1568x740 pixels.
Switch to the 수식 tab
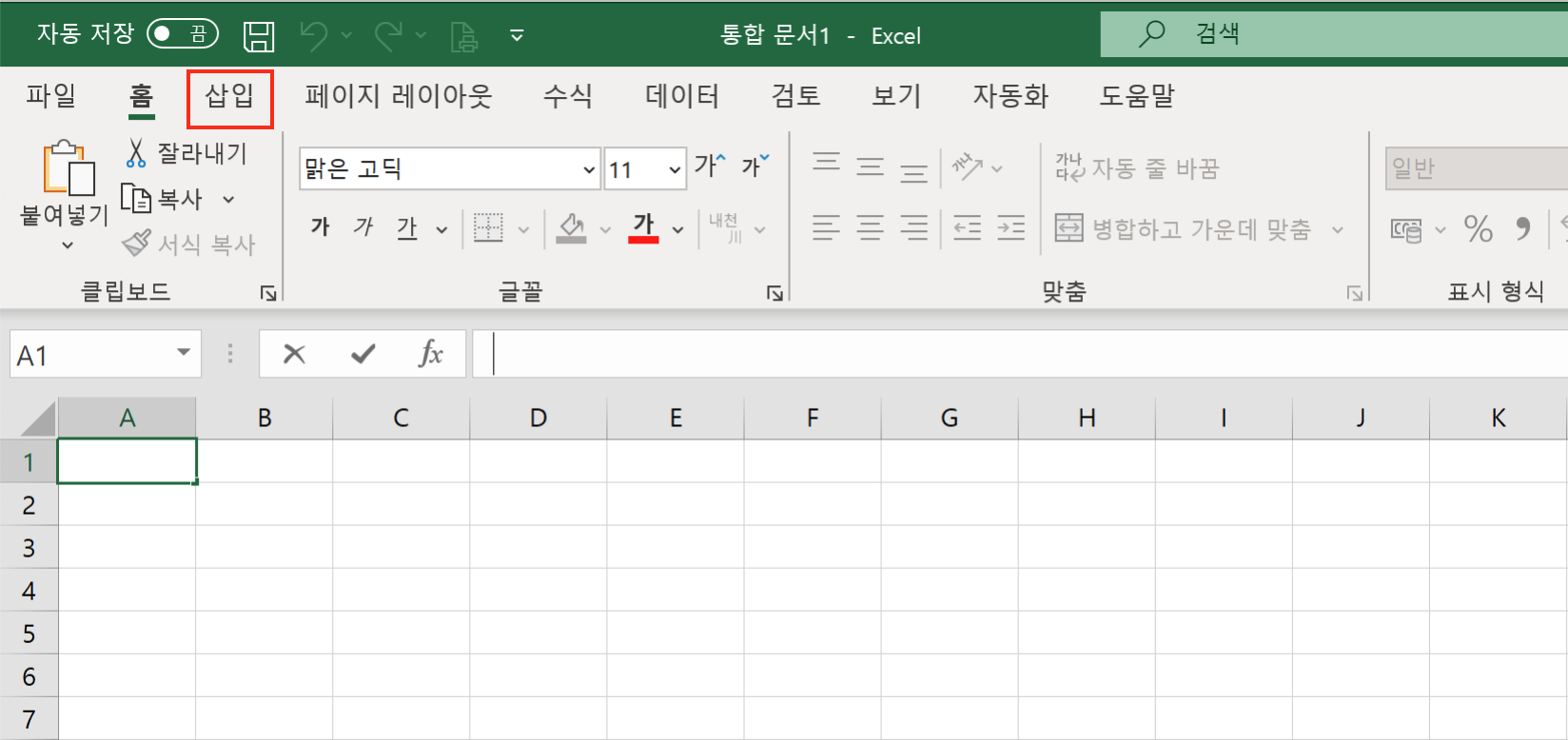568,96
